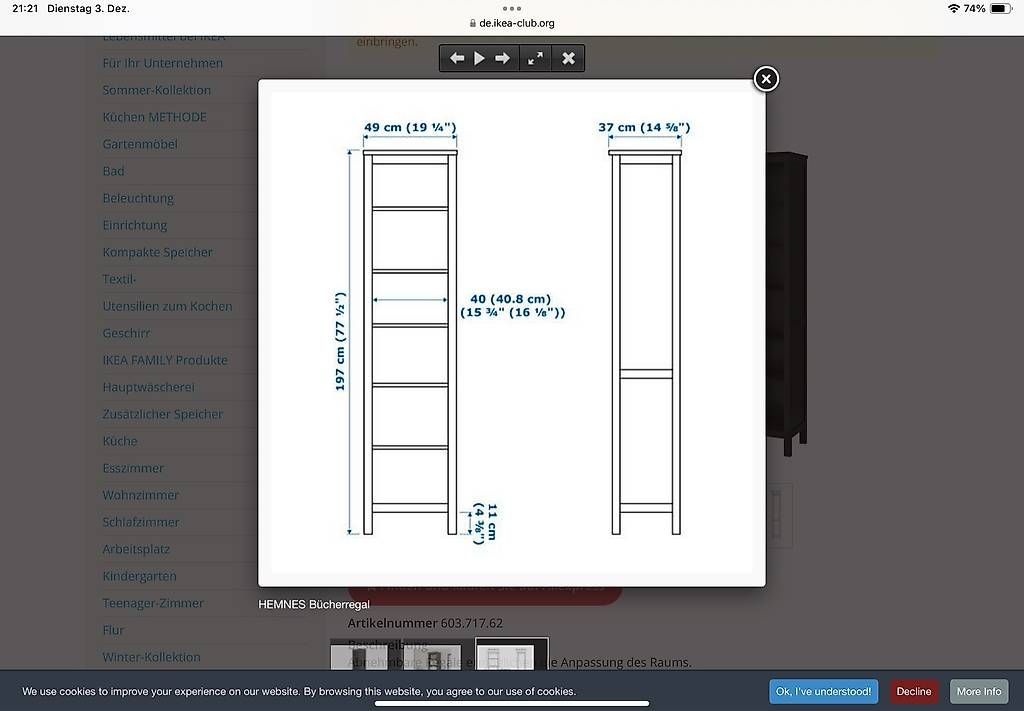Select the dimensions drawing thumbnail
The image size is (1024, 711).
(x=512, y=655)
